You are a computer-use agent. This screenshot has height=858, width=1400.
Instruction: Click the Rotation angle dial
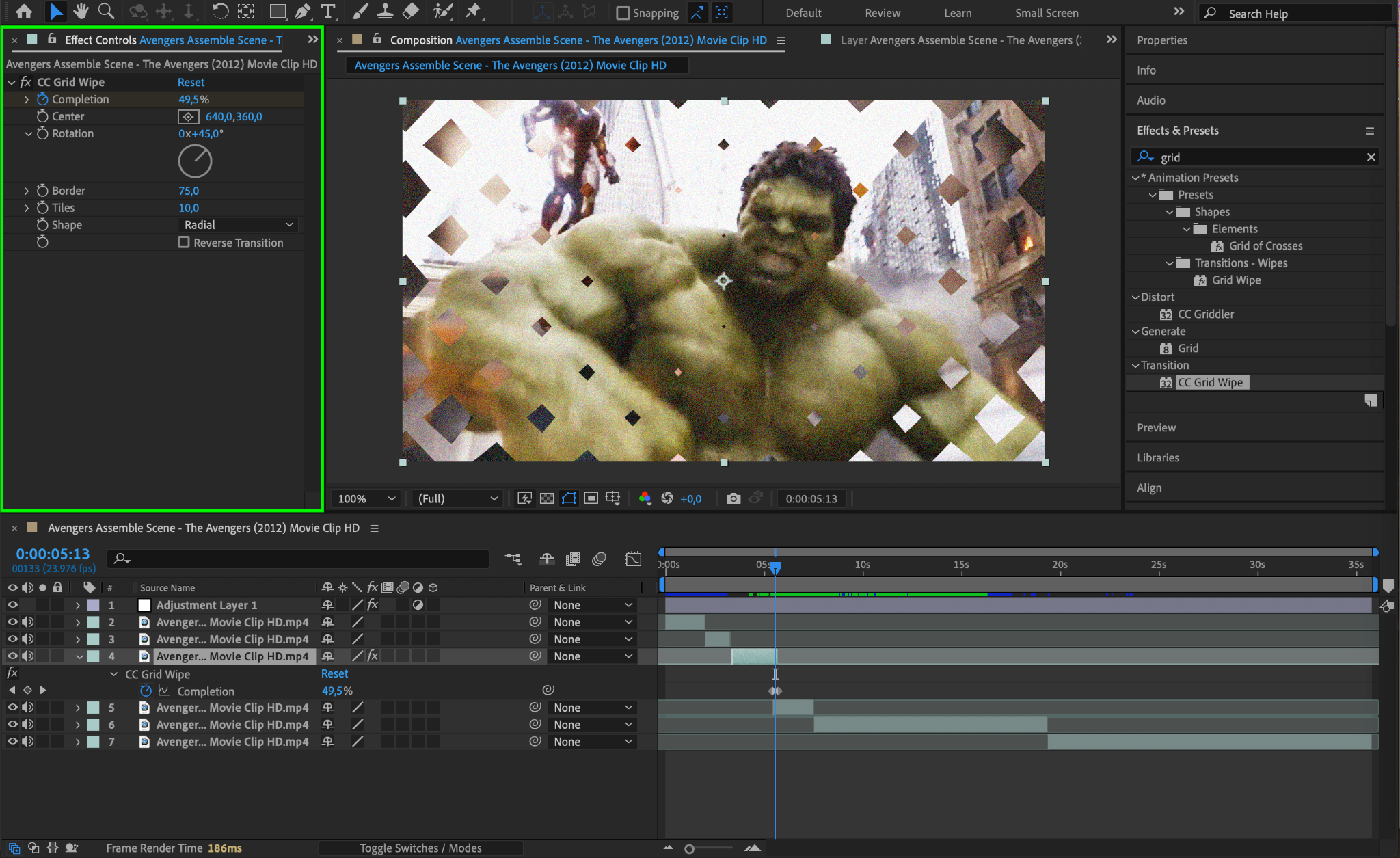coord(195,161)
